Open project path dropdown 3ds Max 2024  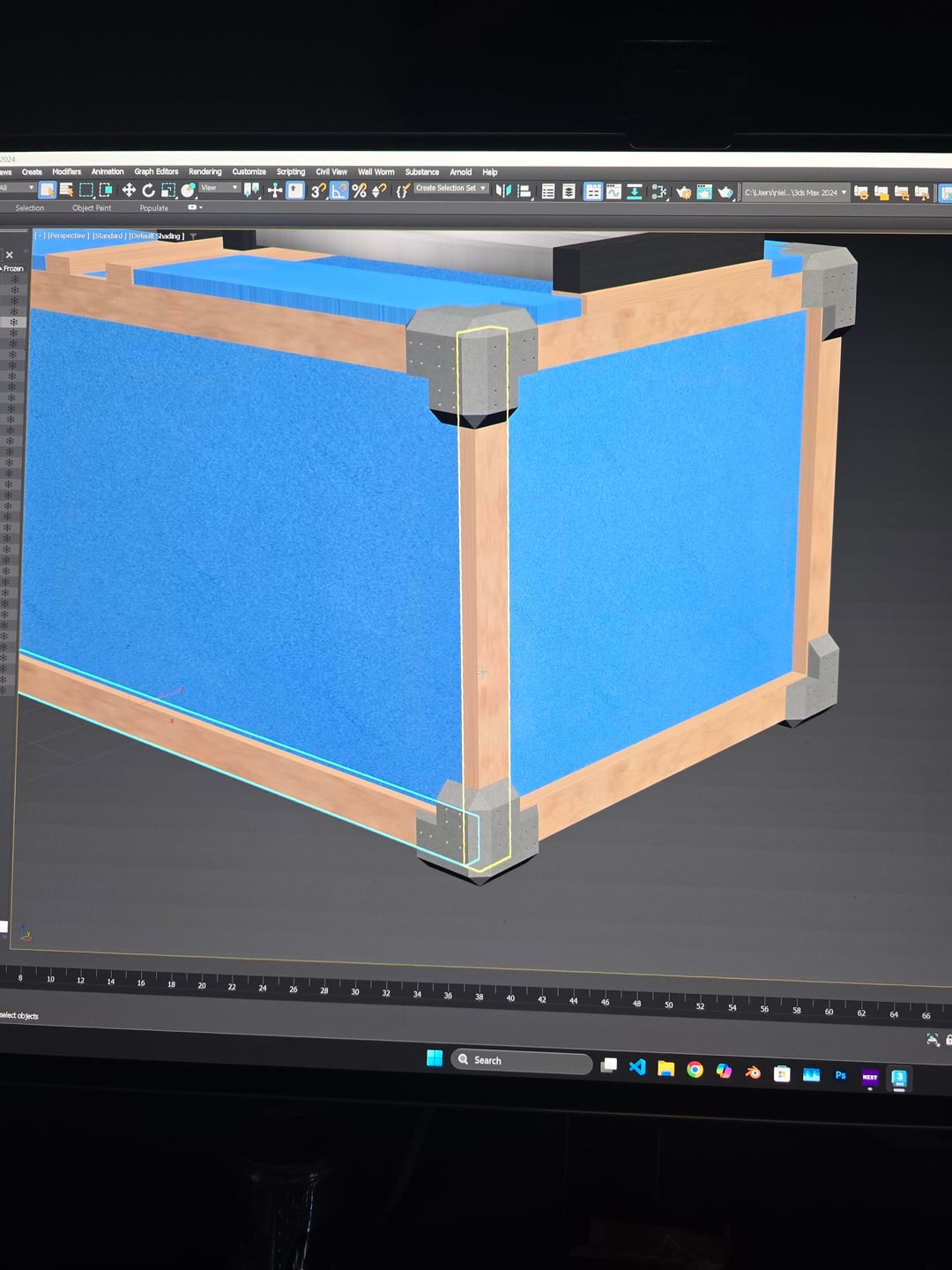tap(796, 192)
